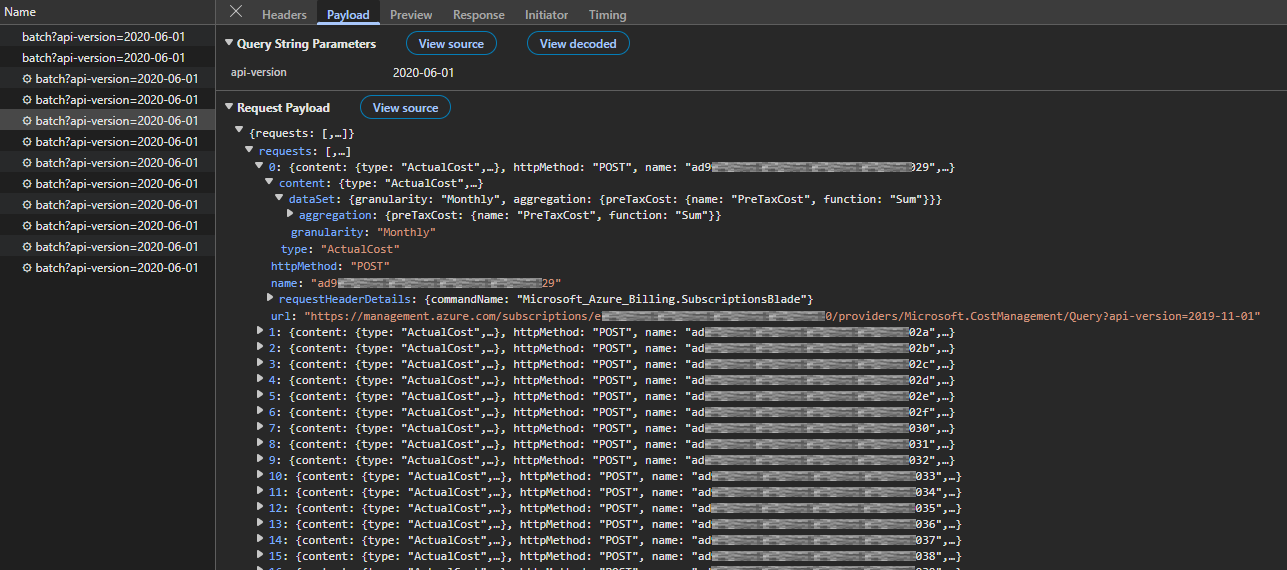1287x570 pixels.
Task: Click the Name column header
Action: click(x=20, y=12)
